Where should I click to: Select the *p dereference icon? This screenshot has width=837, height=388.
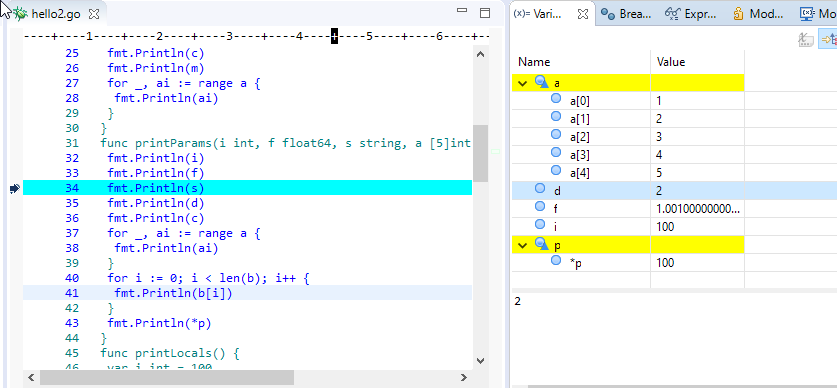coord(556,260)
